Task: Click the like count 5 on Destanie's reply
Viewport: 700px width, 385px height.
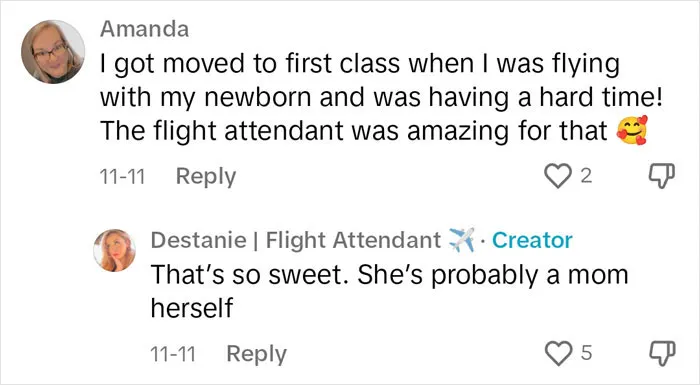Action: 586,353
